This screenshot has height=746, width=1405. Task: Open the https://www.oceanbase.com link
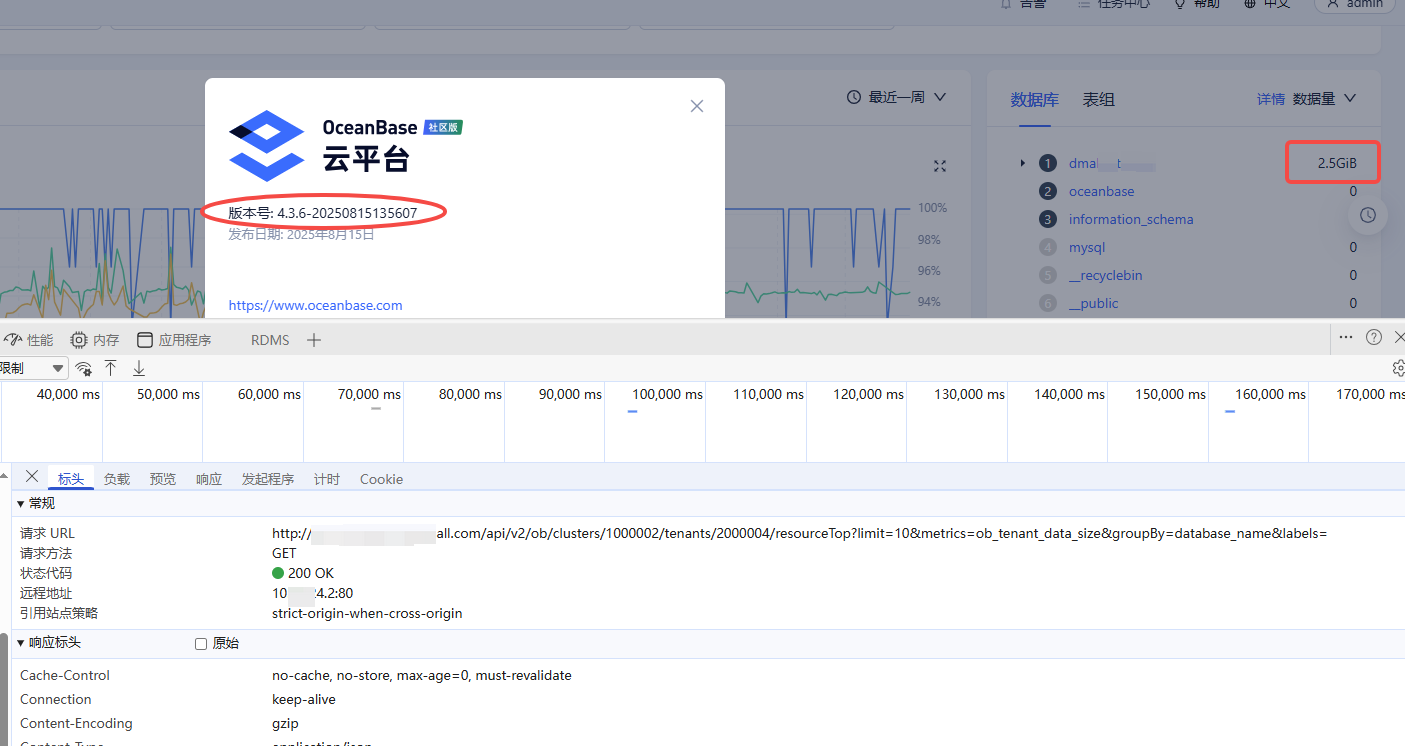pos(315,305)
